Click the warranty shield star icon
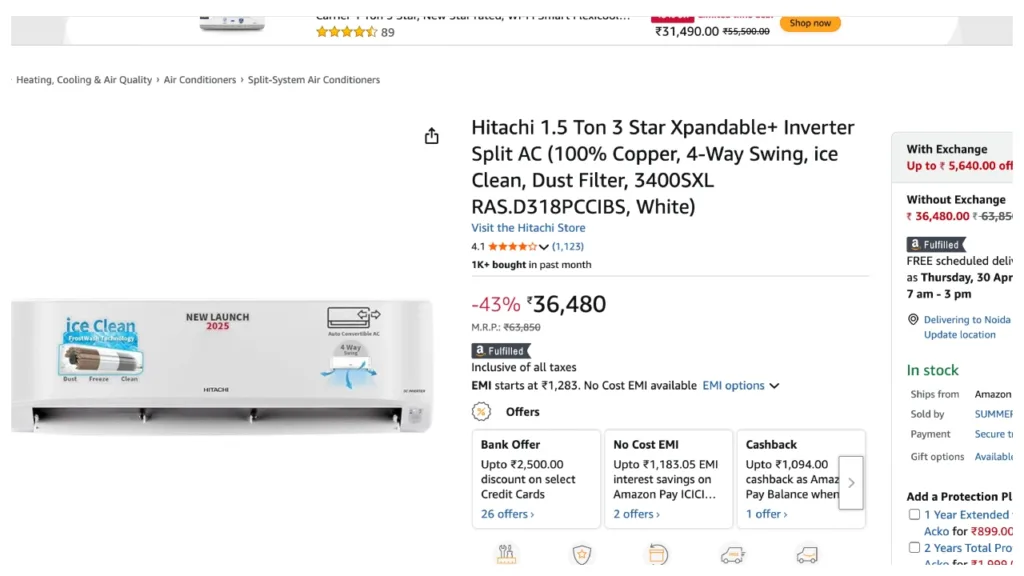Viewport: 1024px width, 576px height. pyautogui.click(x=582, y=555)
